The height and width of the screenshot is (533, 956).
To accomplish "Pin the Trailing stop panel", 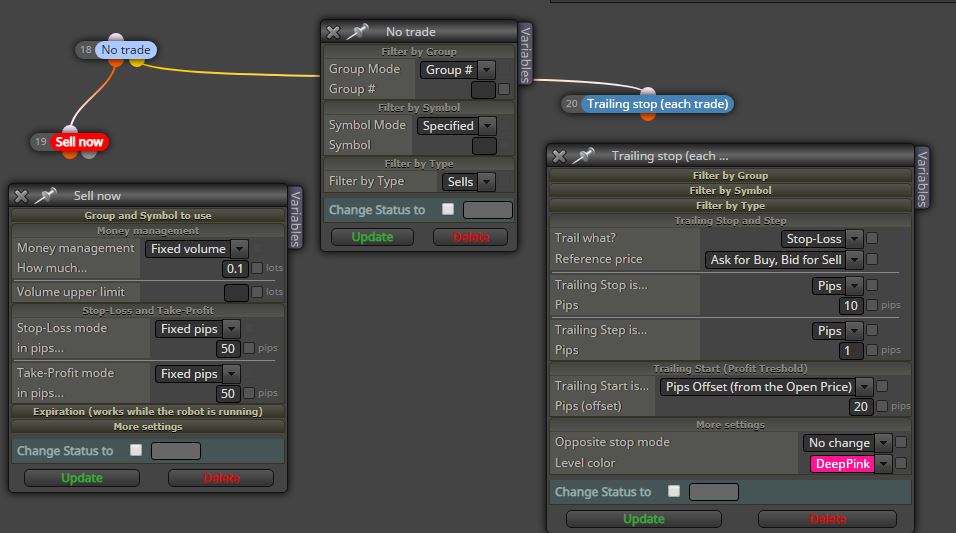I will (x=583, y=156).
